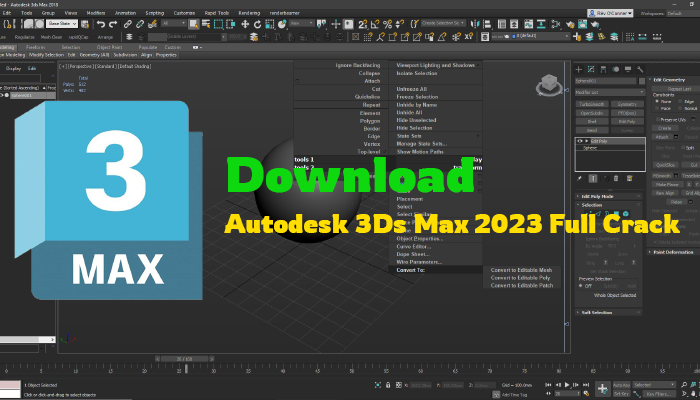Click the large Set Keys plus button
The height and width of the screenshot is (400, 700).
[602, 387]
